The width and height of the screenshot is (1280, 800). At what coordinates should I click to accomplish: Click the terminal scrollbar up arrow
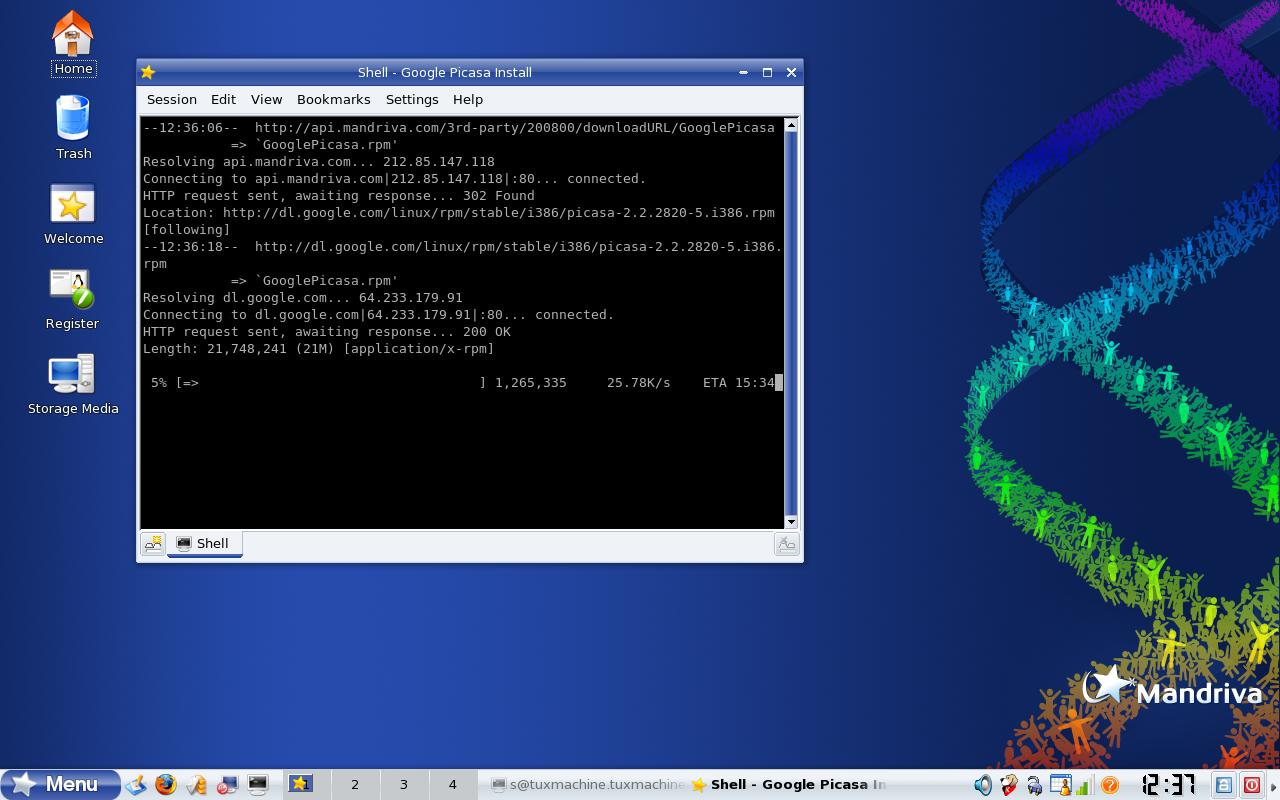click(x=791, y=126)
